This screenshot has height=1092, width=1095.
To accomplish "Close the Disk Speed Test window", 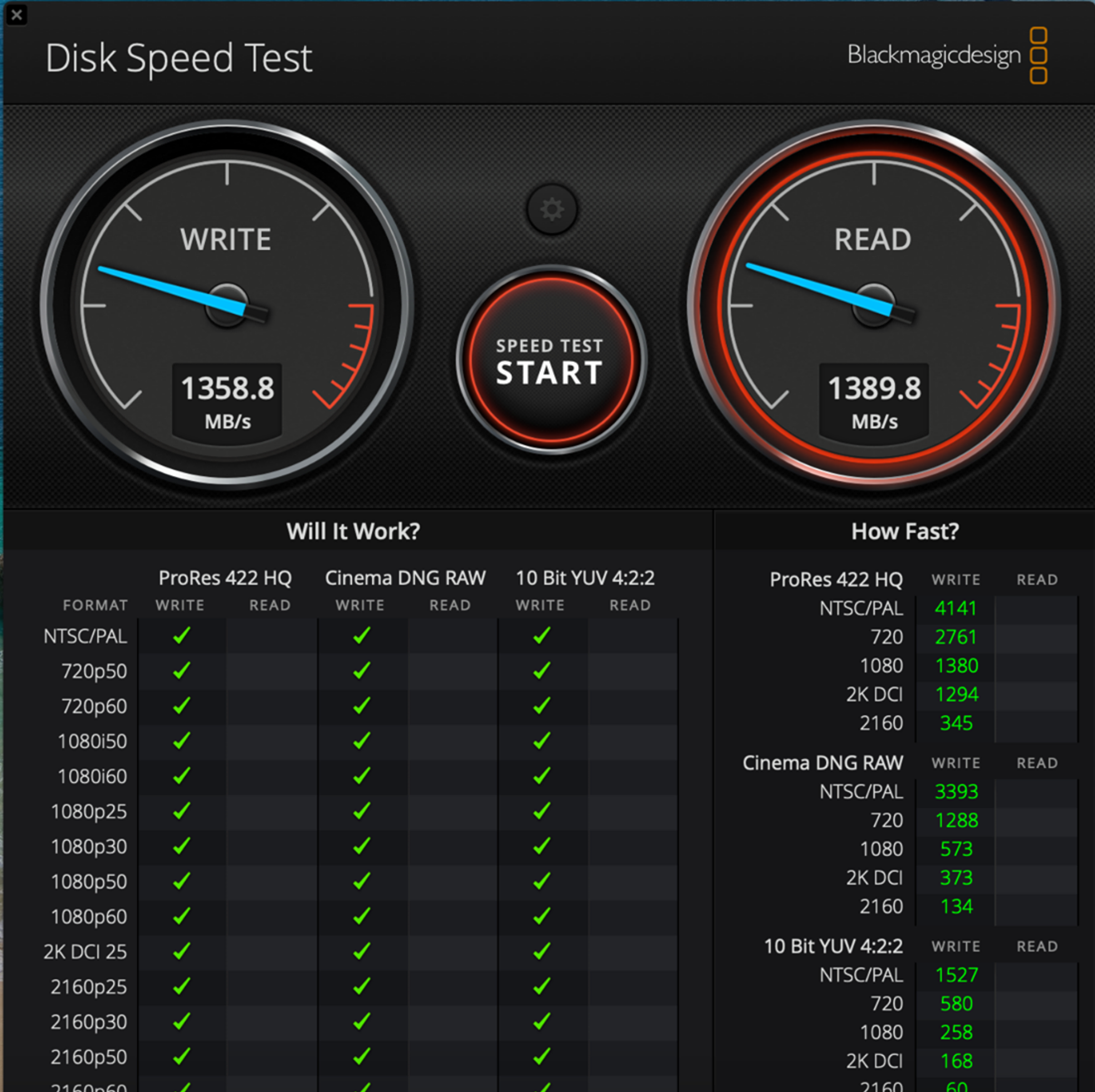I will tap(17, 15).
